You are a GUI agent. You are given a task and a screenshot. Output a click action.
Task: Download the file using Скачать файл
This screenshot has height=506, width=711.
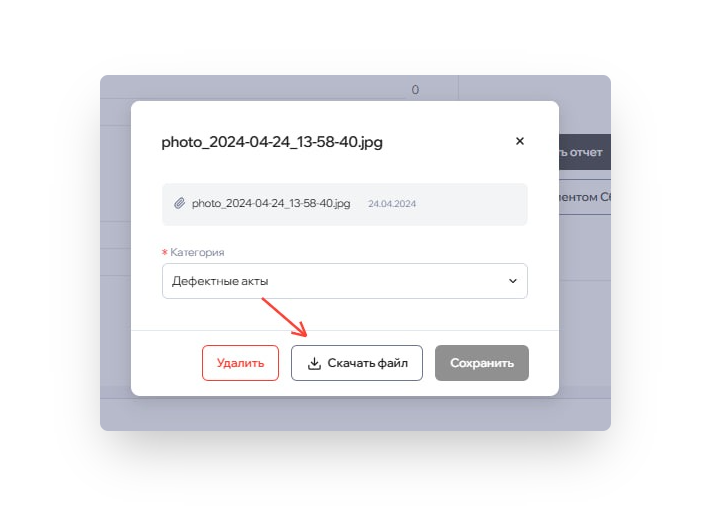tap(357, 363)
